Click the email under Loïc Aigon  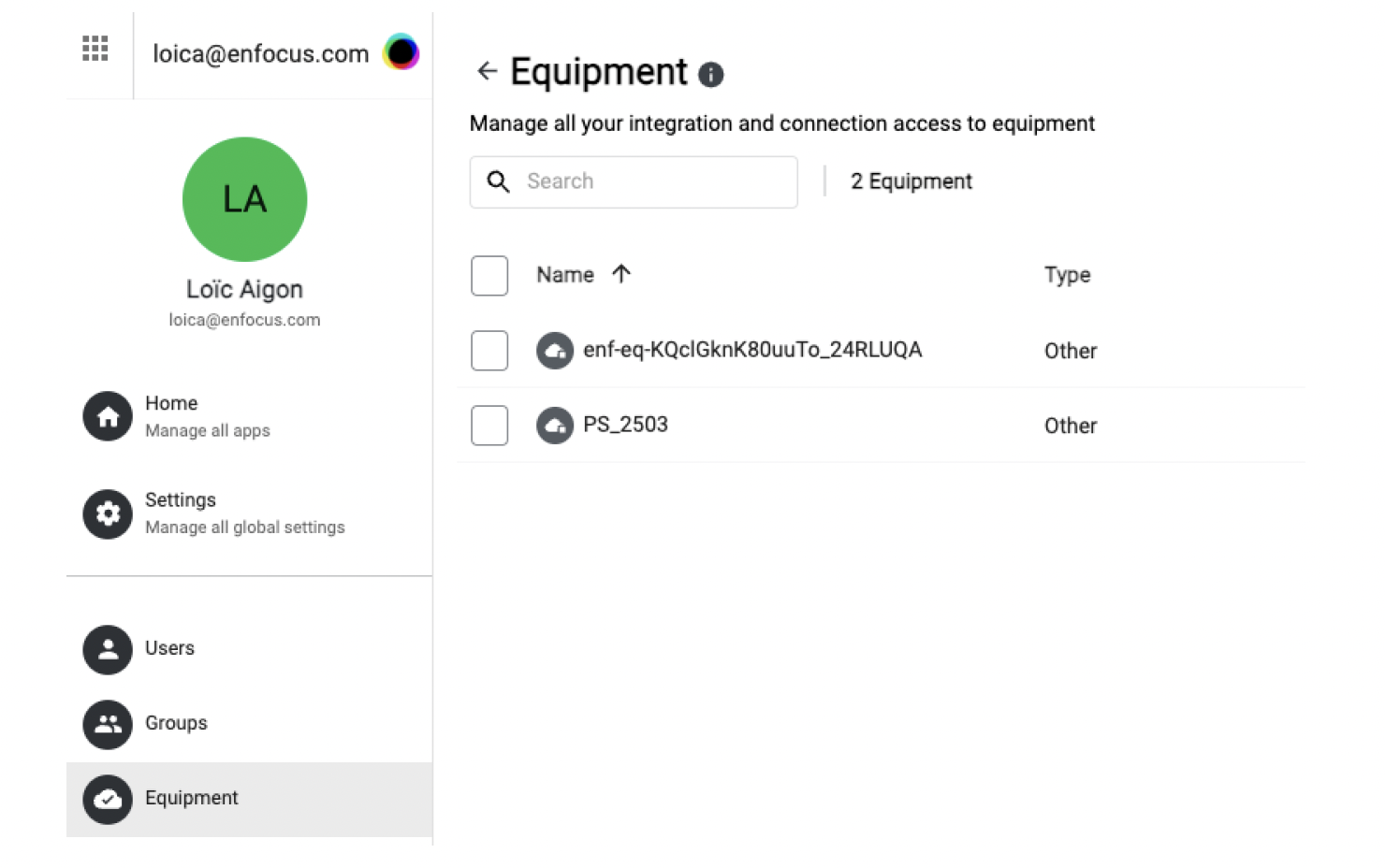click(x=244, y=320)
